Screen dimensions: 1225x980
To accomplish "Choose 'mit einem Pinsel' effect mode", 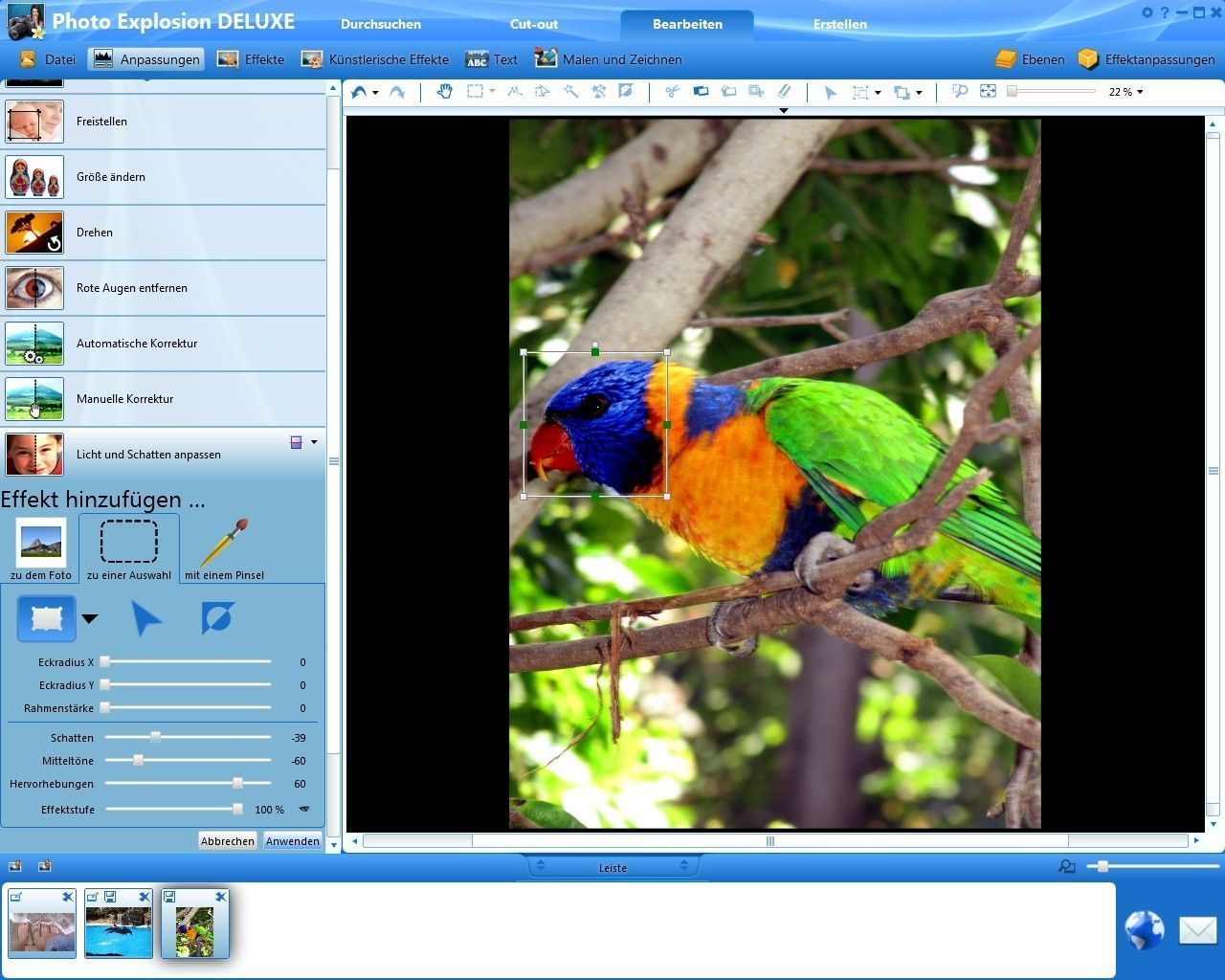I will (224, 548).
